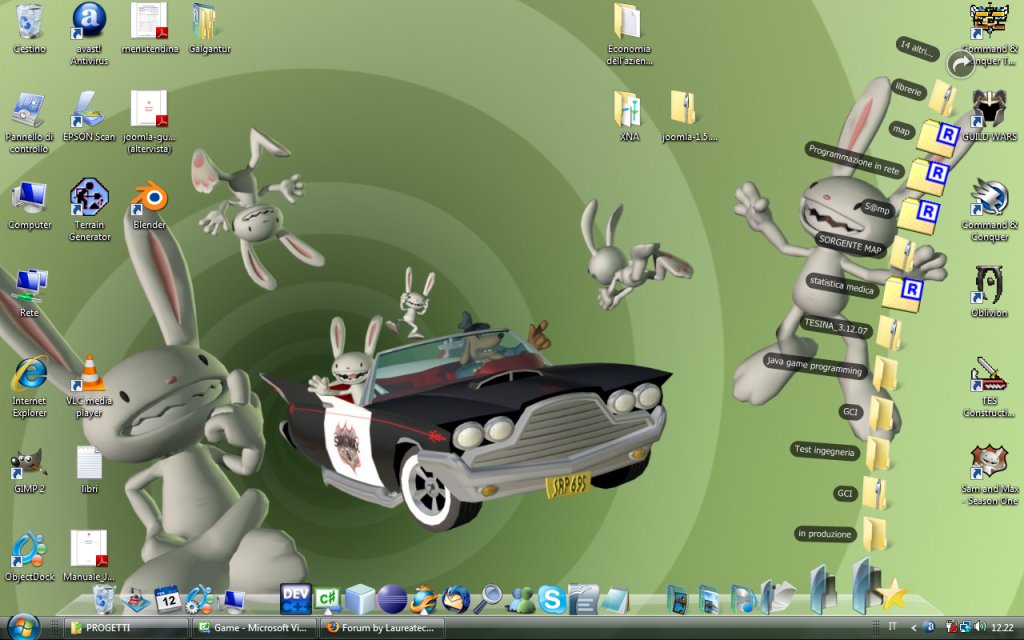Open the Manuale_J... PDF file
Image resolution: width=1024 pixels, height=640 pixels.
(89, 556)
